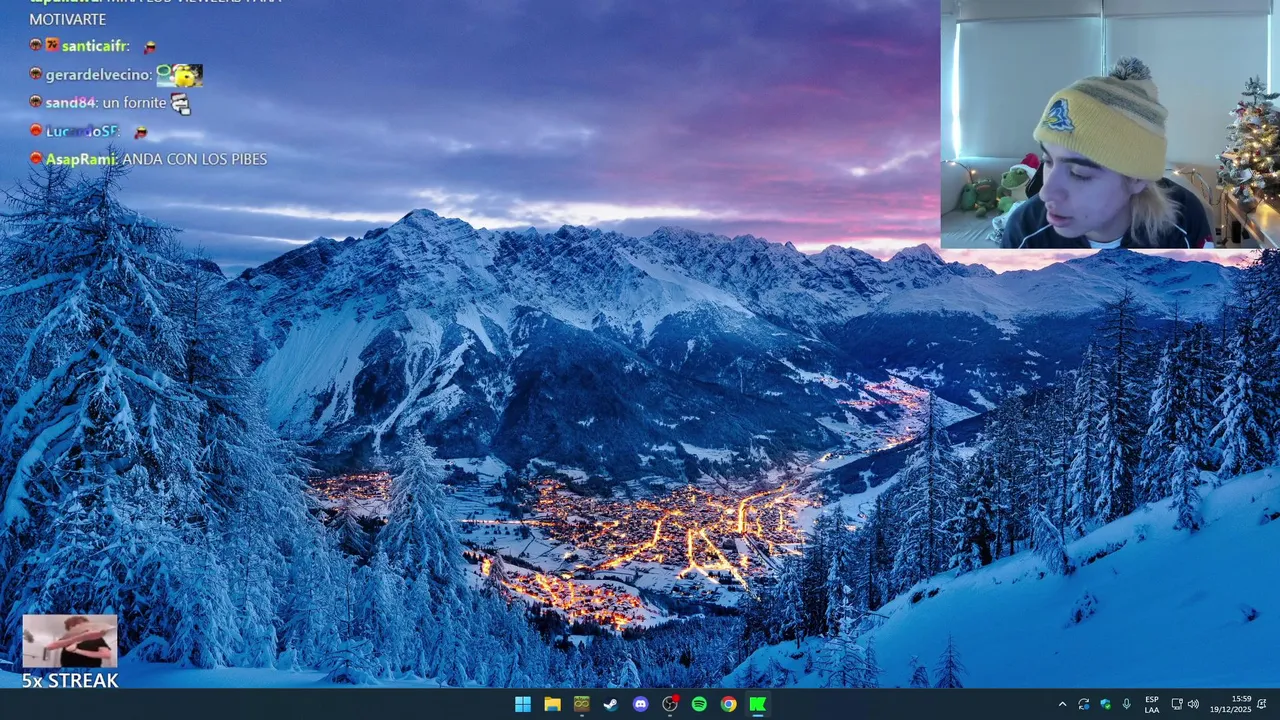
Task: Click the emote after 'un fornite'
Action: pyautogui.click(x=181, y=103)
